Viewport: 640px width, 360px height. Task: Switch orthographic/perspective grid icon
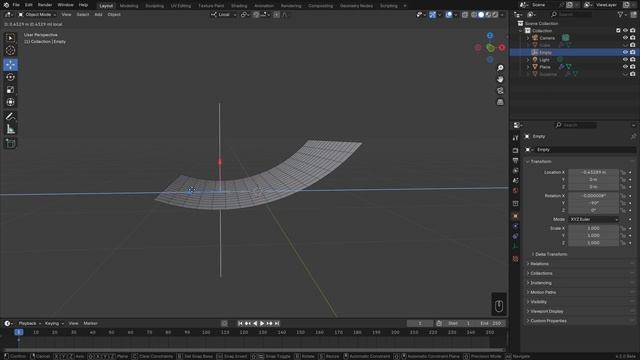500,102
